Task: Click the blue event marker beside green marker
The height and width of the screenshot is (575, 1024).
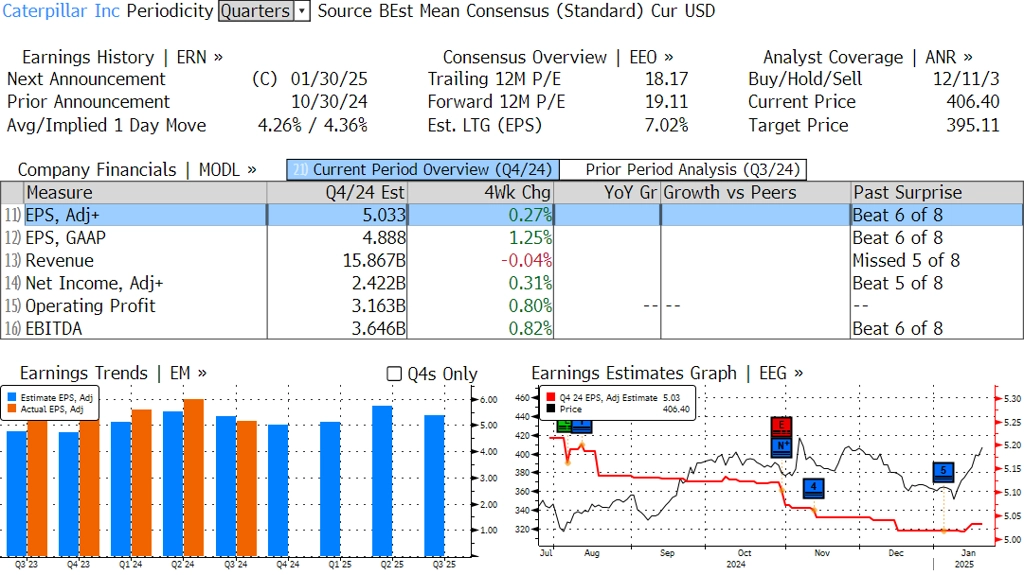Action: (580, 425)
